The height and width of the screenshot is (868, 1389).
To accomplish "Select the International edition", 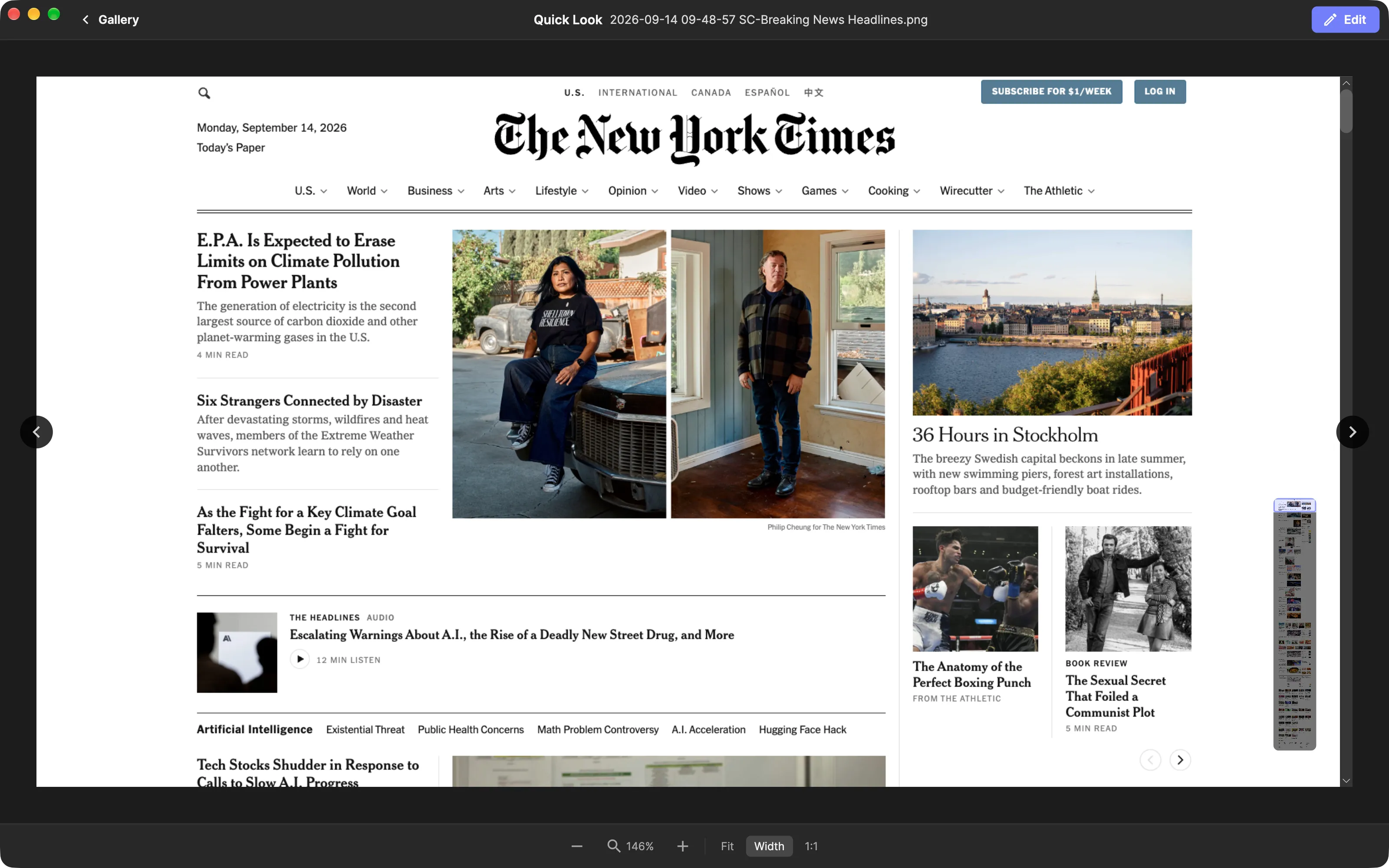I will pos(638,92).
